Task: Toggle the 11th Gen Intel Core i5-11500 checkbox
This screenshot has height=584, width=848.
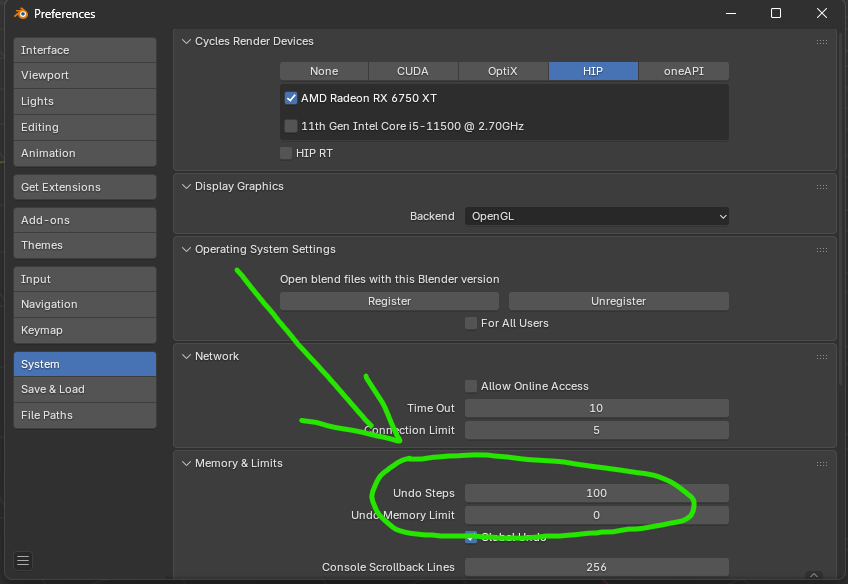Action: (291, 126)
